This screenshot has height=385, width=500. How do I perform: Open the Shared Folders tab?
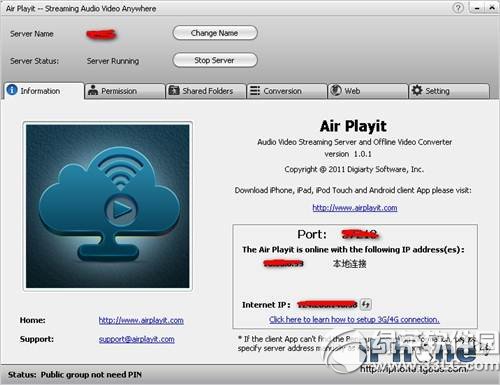[206, 91]
